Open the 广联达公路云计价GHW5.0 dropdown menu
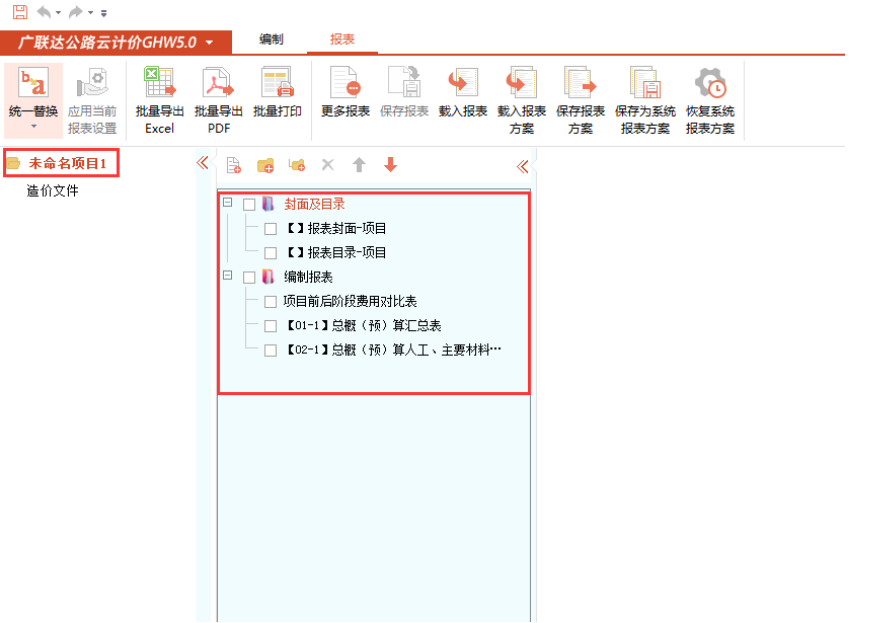 pos(209,43)
